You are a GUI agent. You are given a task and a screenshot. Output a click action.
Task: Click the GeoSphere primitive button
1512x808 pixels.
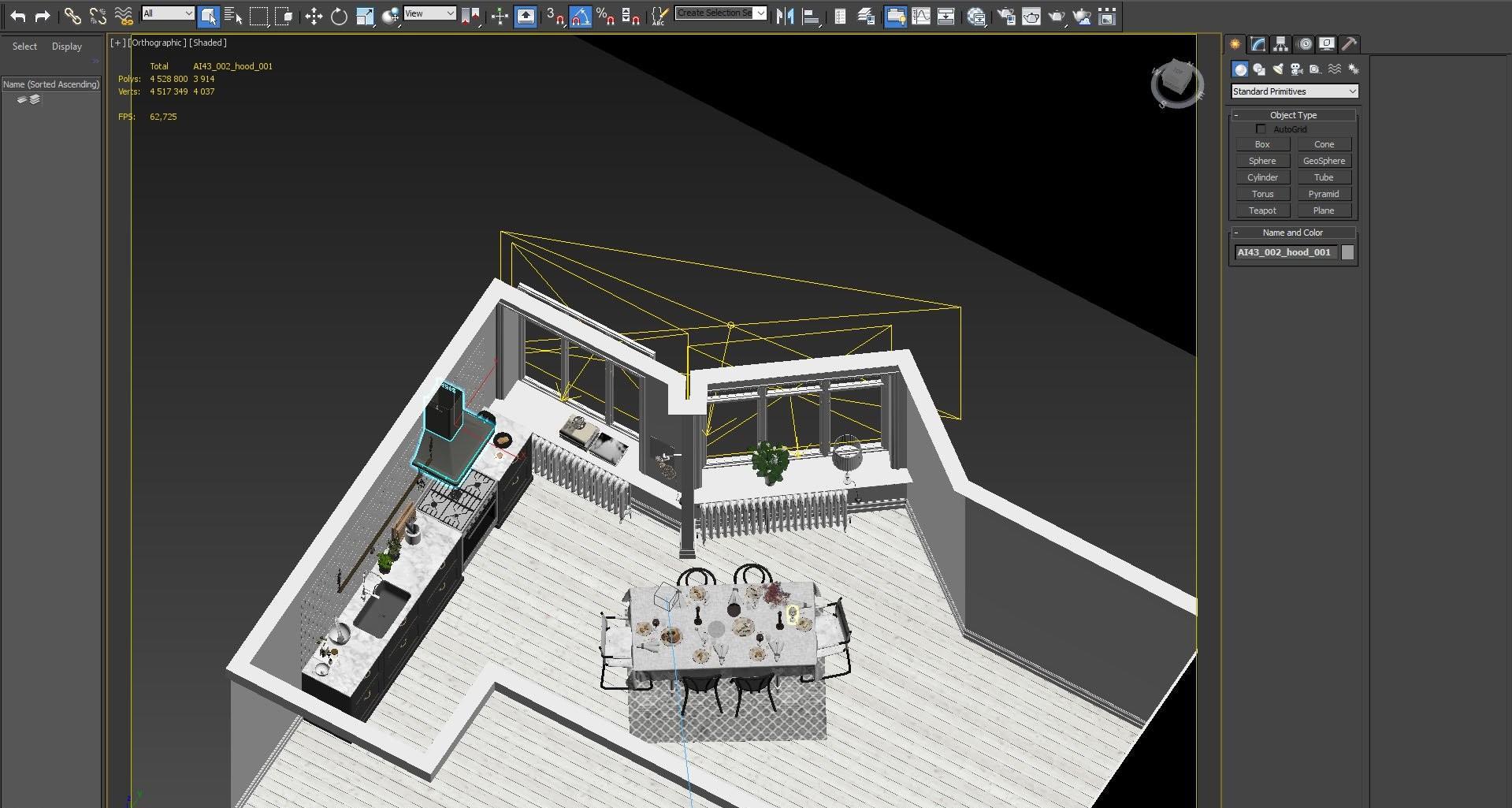(x=1324, y=161)
